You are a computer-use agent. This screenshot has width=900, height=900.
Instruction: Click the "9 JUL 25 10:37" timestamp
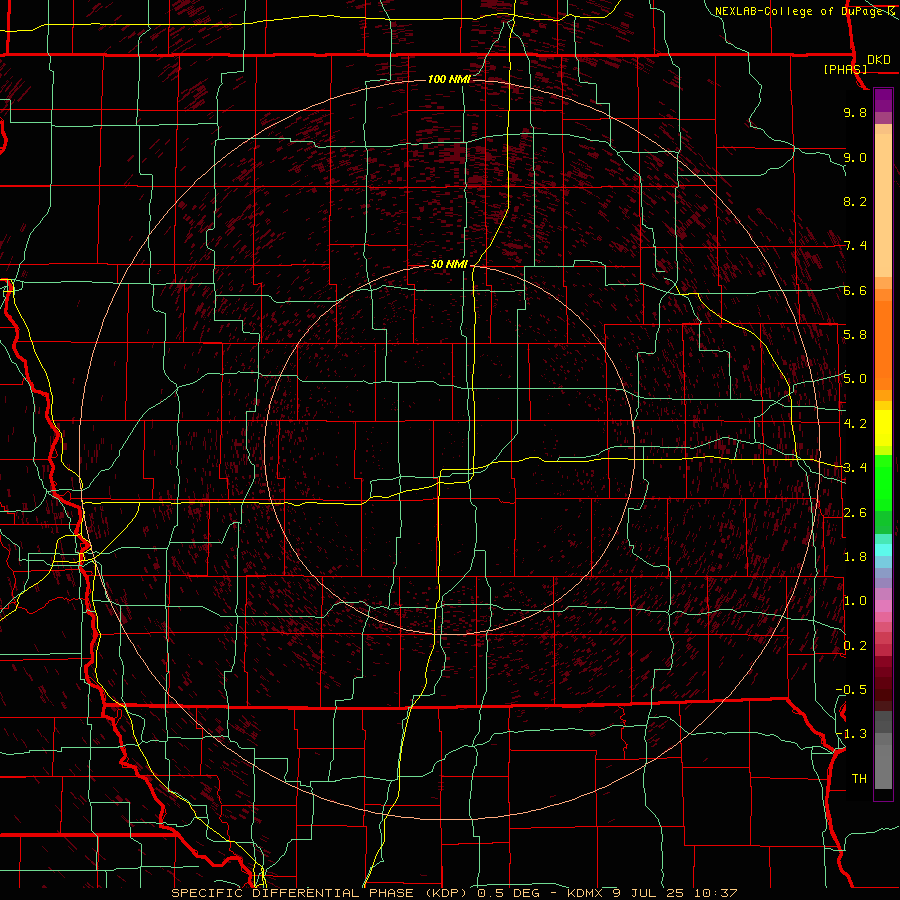coord(674,893)
